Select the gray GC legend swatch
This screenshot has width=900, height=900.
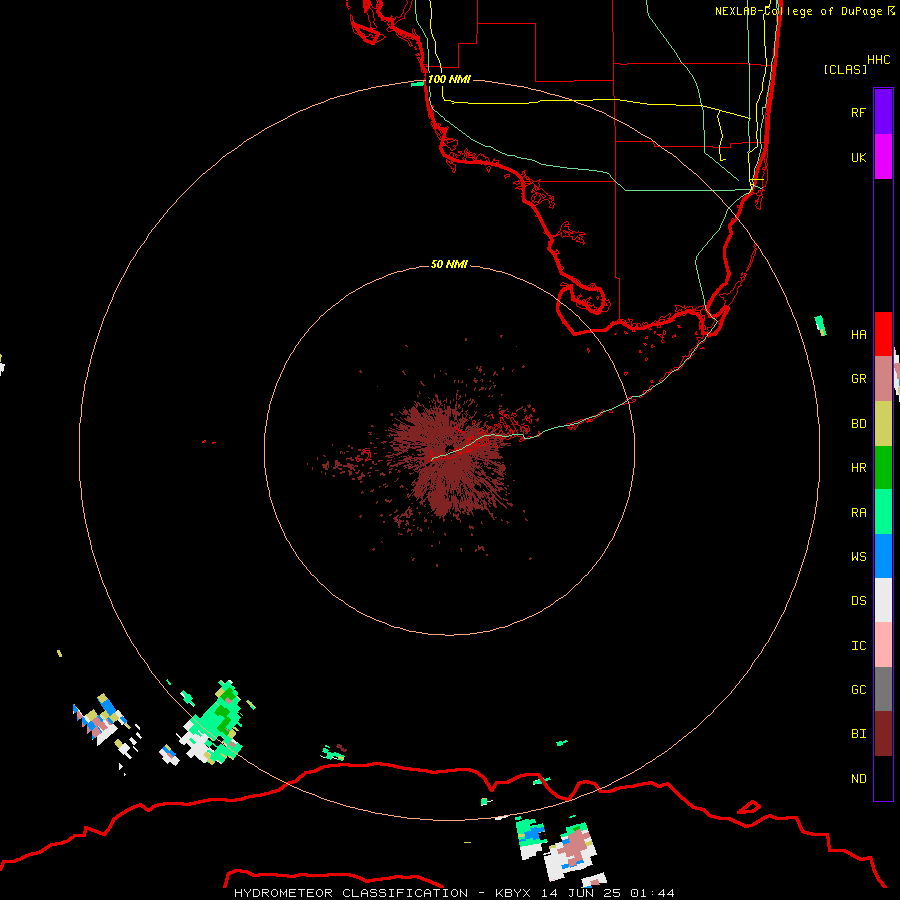[x=883, y=689]
